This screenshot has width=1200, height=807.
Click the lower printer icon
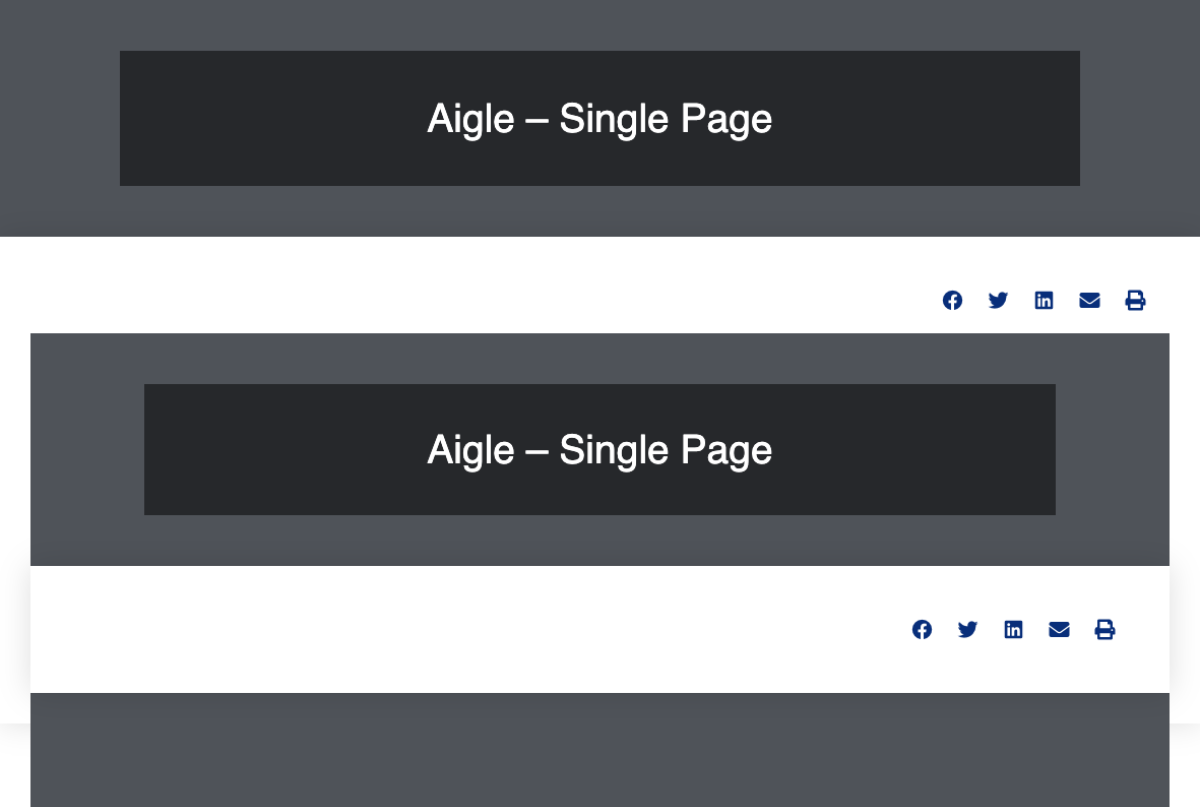(1104, 629)
